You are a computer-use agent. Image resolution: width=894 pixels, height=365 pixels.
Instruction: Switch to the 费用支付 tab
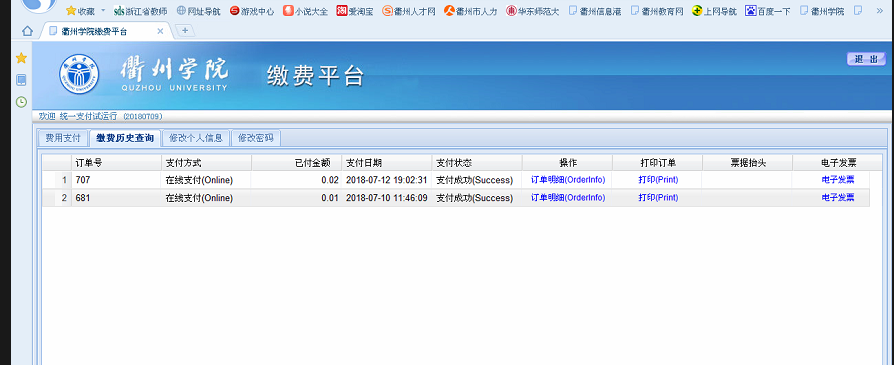(63, 138)
